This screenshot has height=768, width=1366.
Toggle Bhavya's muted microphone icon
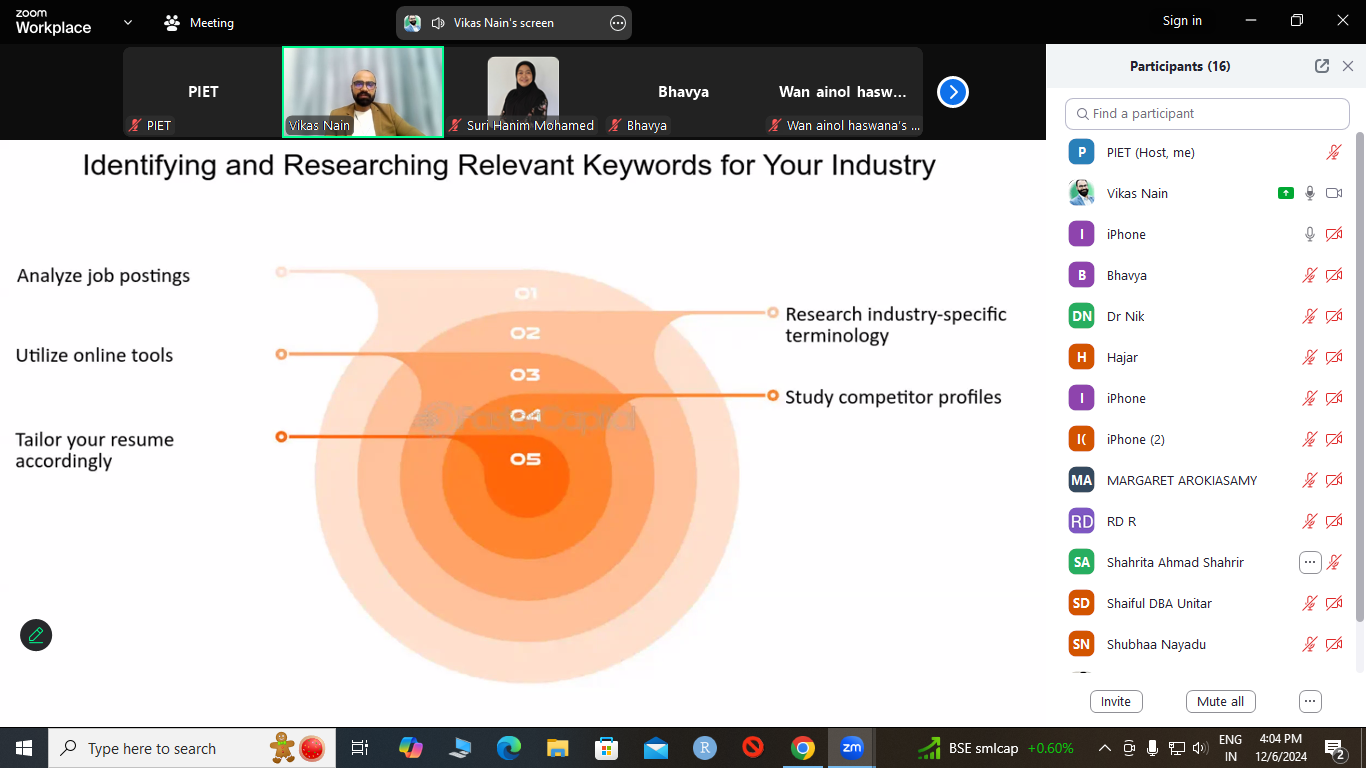[x=1310, y=275]
